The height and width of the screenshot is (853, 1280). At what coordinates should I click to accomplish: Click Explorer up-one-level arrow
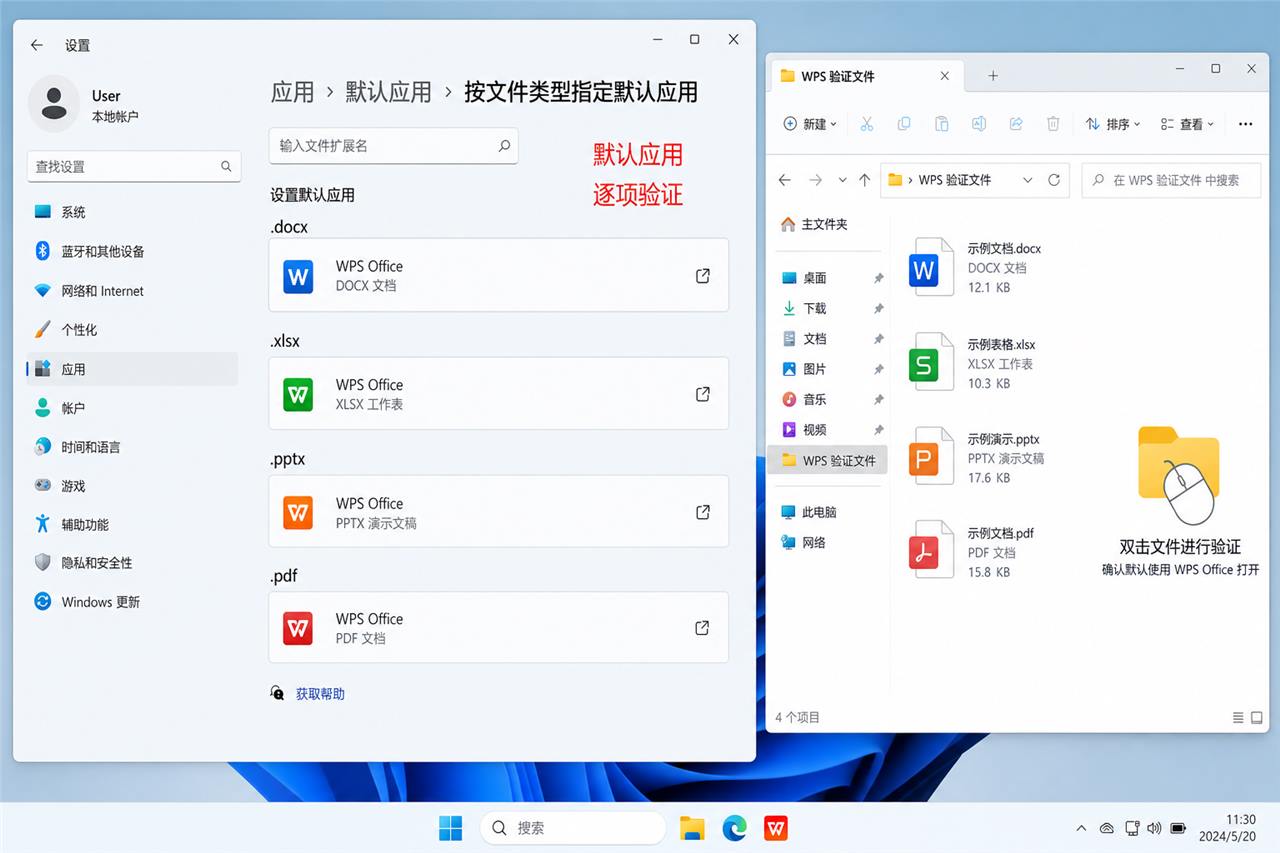pos(865,180)
